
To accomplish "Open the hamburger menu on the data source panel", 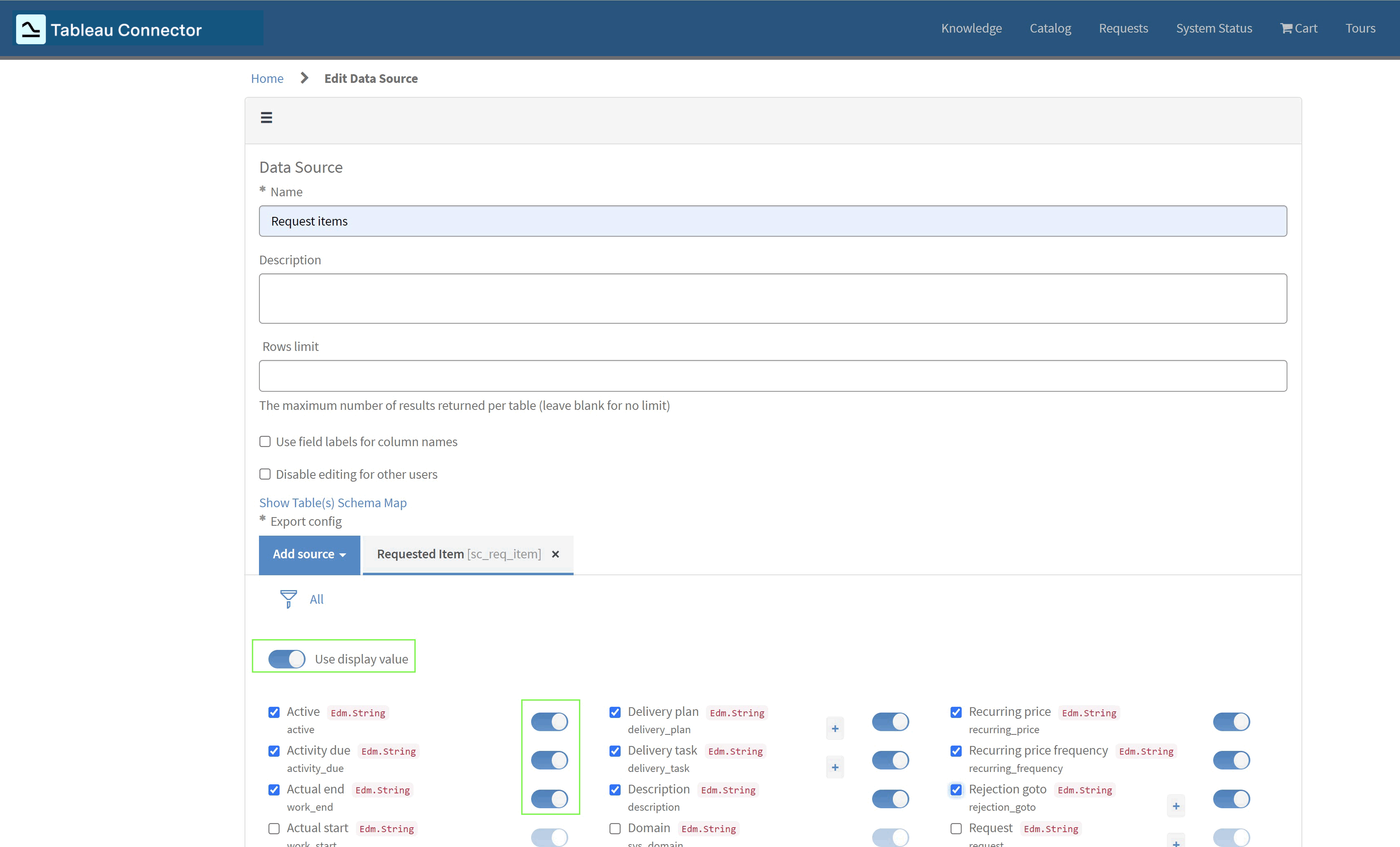I will pyautogui.click(x=266, y=117).
